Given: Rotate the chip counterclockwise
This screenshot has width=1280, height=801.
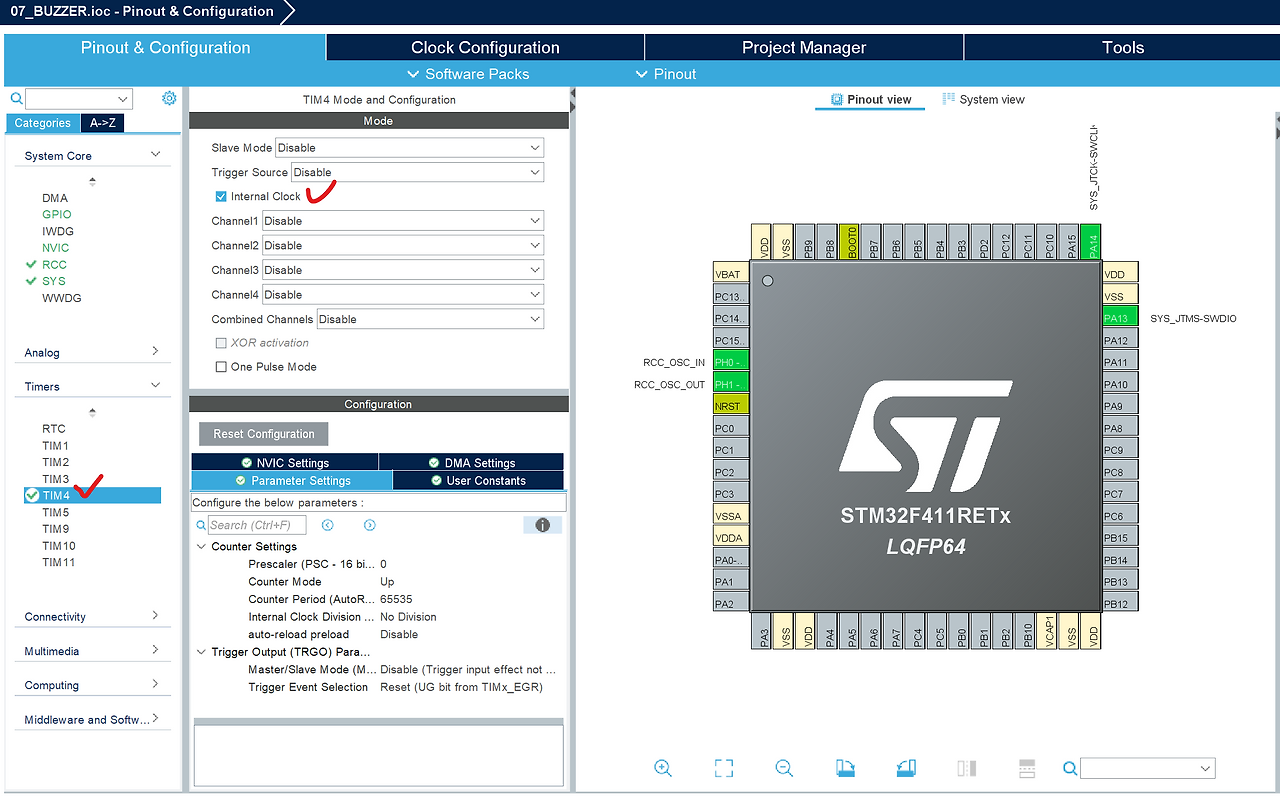Looking at the screenshot, I should click(x=906, y=768).
